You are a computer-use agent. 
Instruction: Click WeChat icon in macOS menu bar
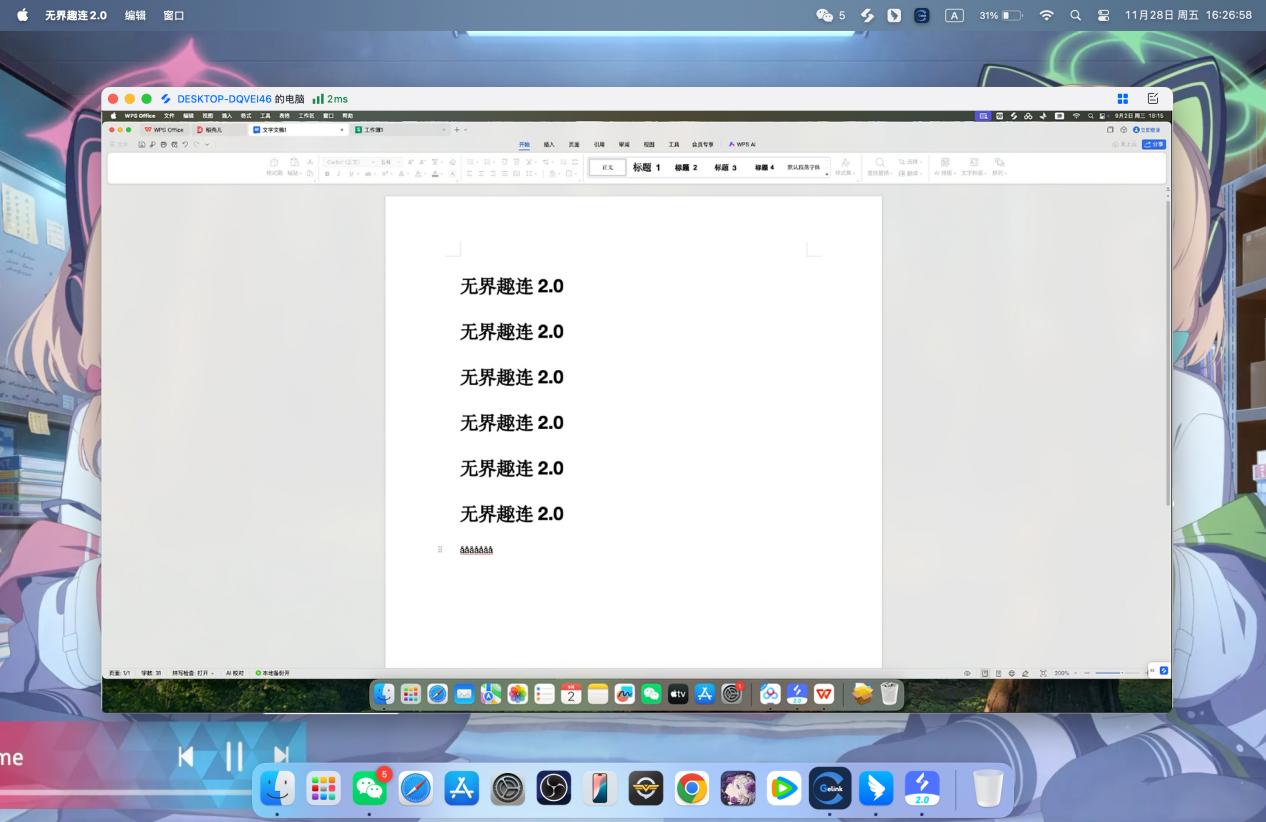click(824, 15)
